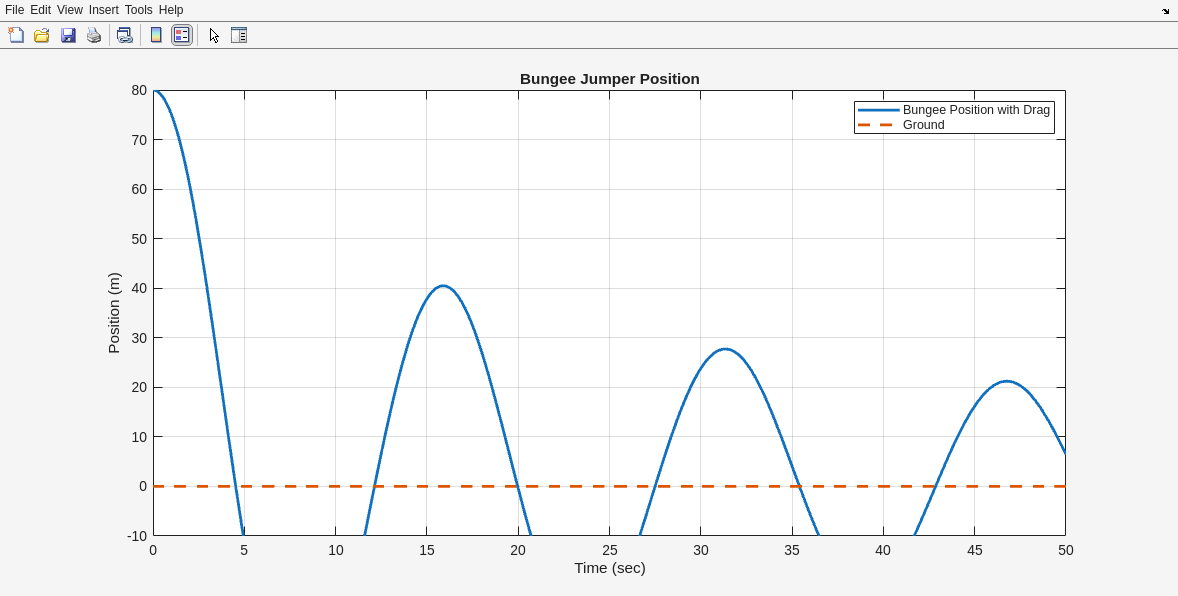Print the figure with the printer icon
Image resolution: width=1178 pixels, height=596 pixels.
point(94,35)
